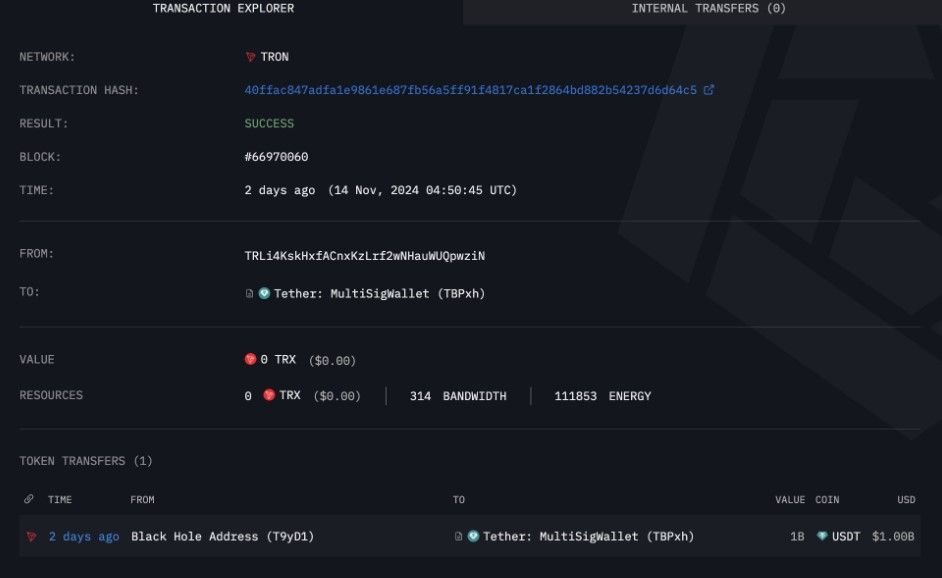Open Tether: MultiSigWallet in the TO field
This screenshot has width=942, height=578.
(379, 294)
